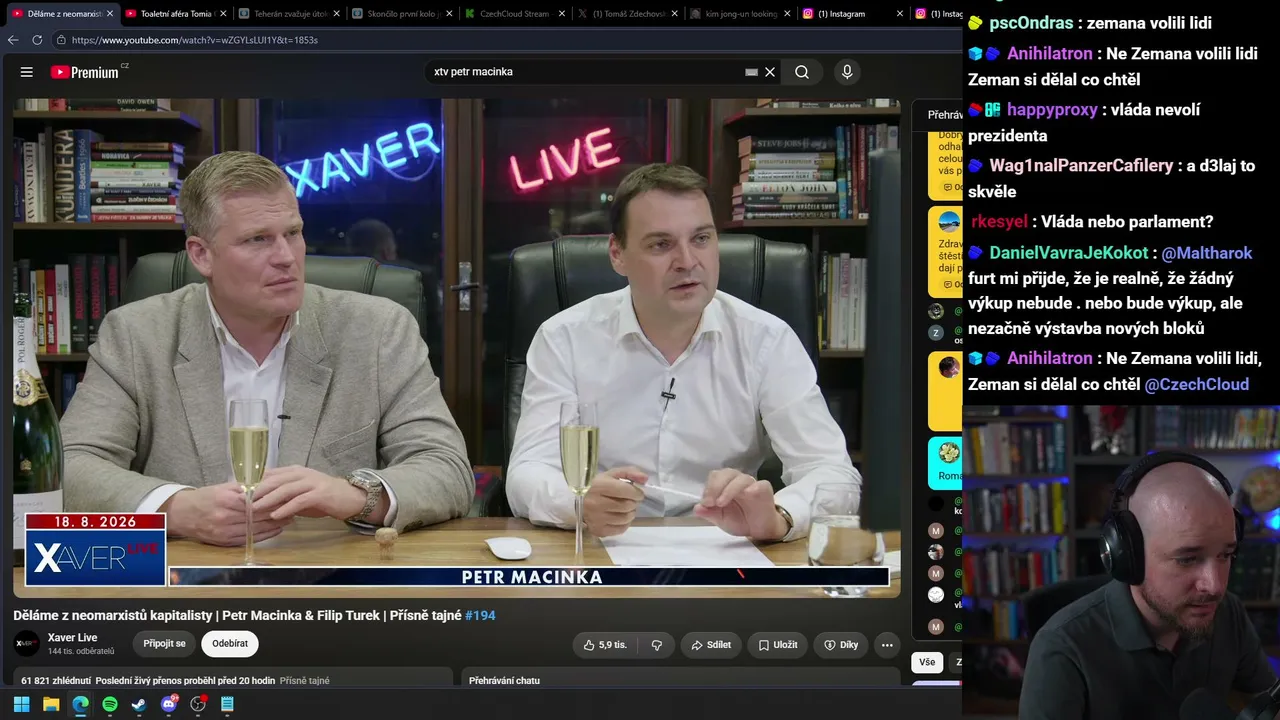This screenshot has height=720, width=1280.
Task: Select the youtube.com URL in the address bar
Action: click(195, 40)
